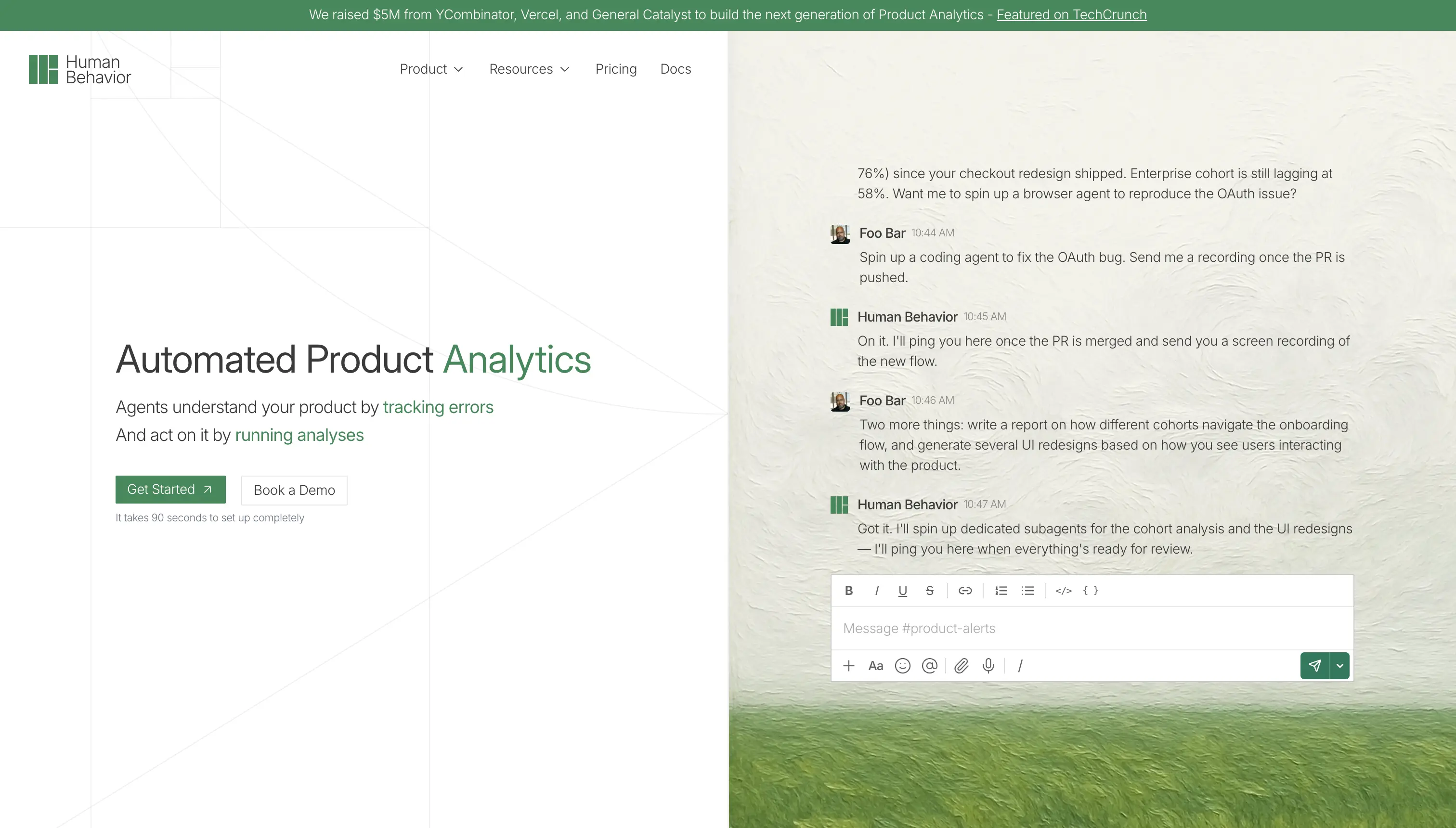Image resolution: width=1456 pixels, height=828 pixels.
Task: Open send options dropdown arrow
Action: [1340, 665]
